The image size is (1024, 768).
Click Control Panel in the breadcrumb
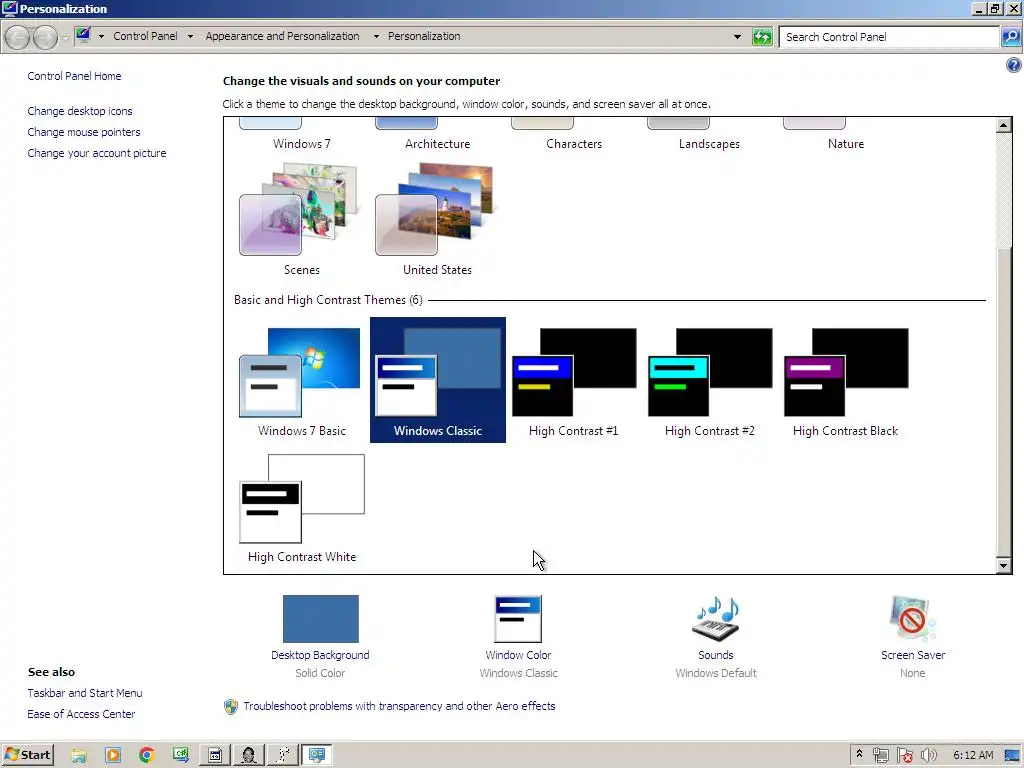[x=145, y=36]
